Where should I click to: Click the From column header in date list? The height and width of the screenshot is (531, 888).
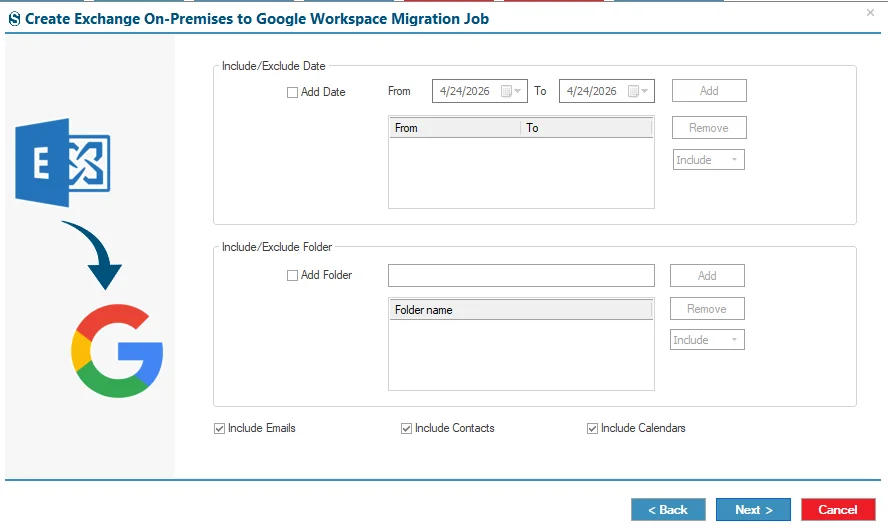(x=455, y=128)
